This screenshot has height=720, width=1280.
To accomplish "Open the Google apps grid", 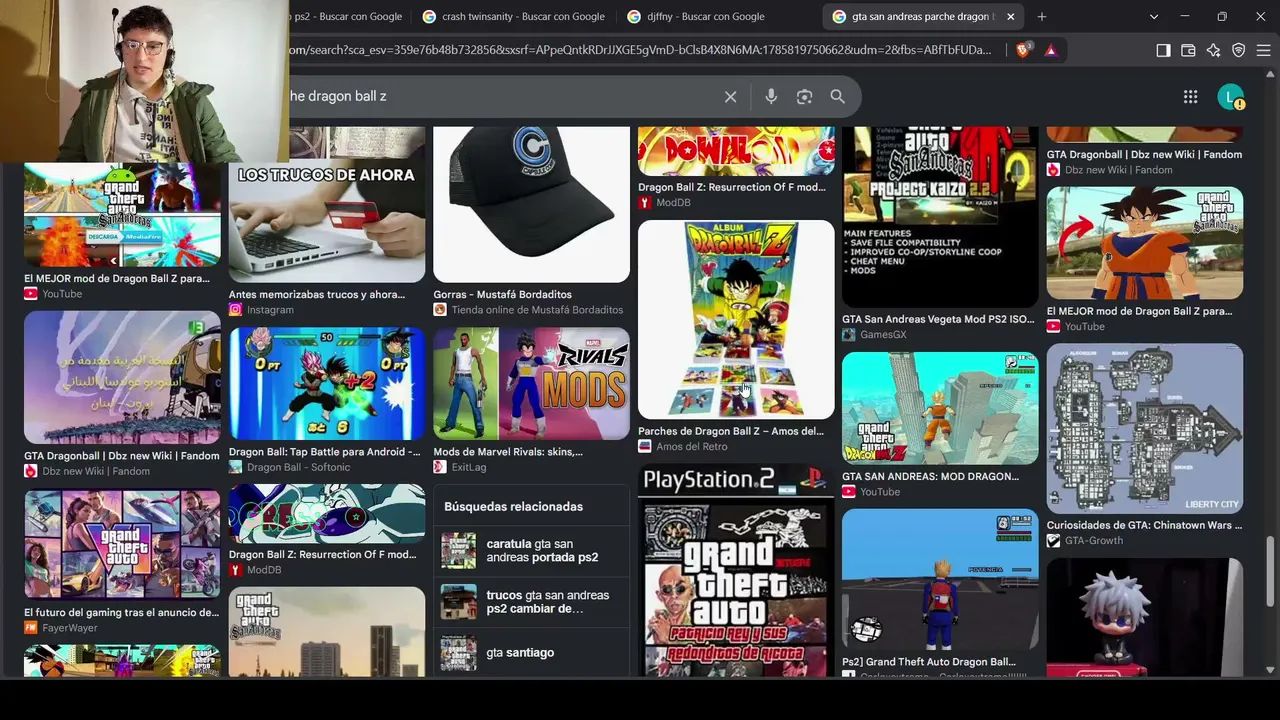I will [1190, 96].
